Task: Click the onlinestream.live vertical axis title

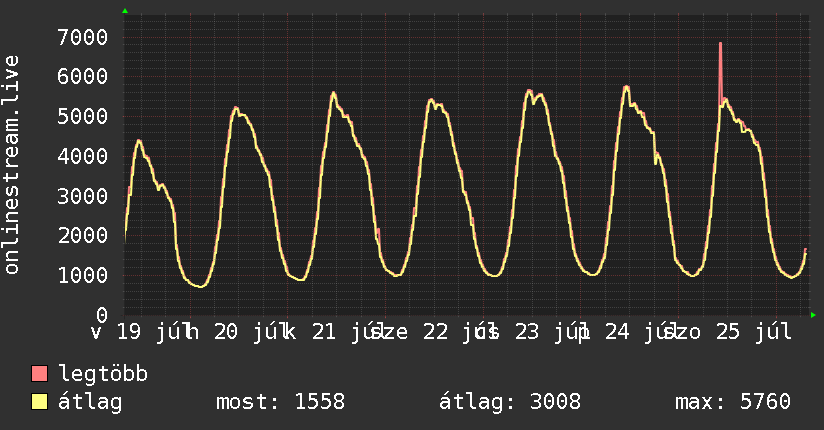Action: tap(11, 165)
